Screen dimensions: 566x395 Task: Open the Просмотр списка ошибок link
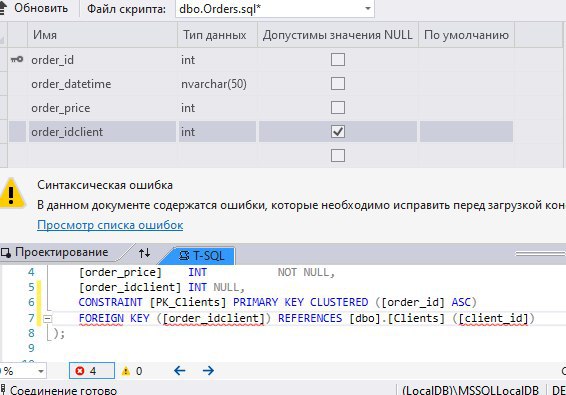pos(110,225)
